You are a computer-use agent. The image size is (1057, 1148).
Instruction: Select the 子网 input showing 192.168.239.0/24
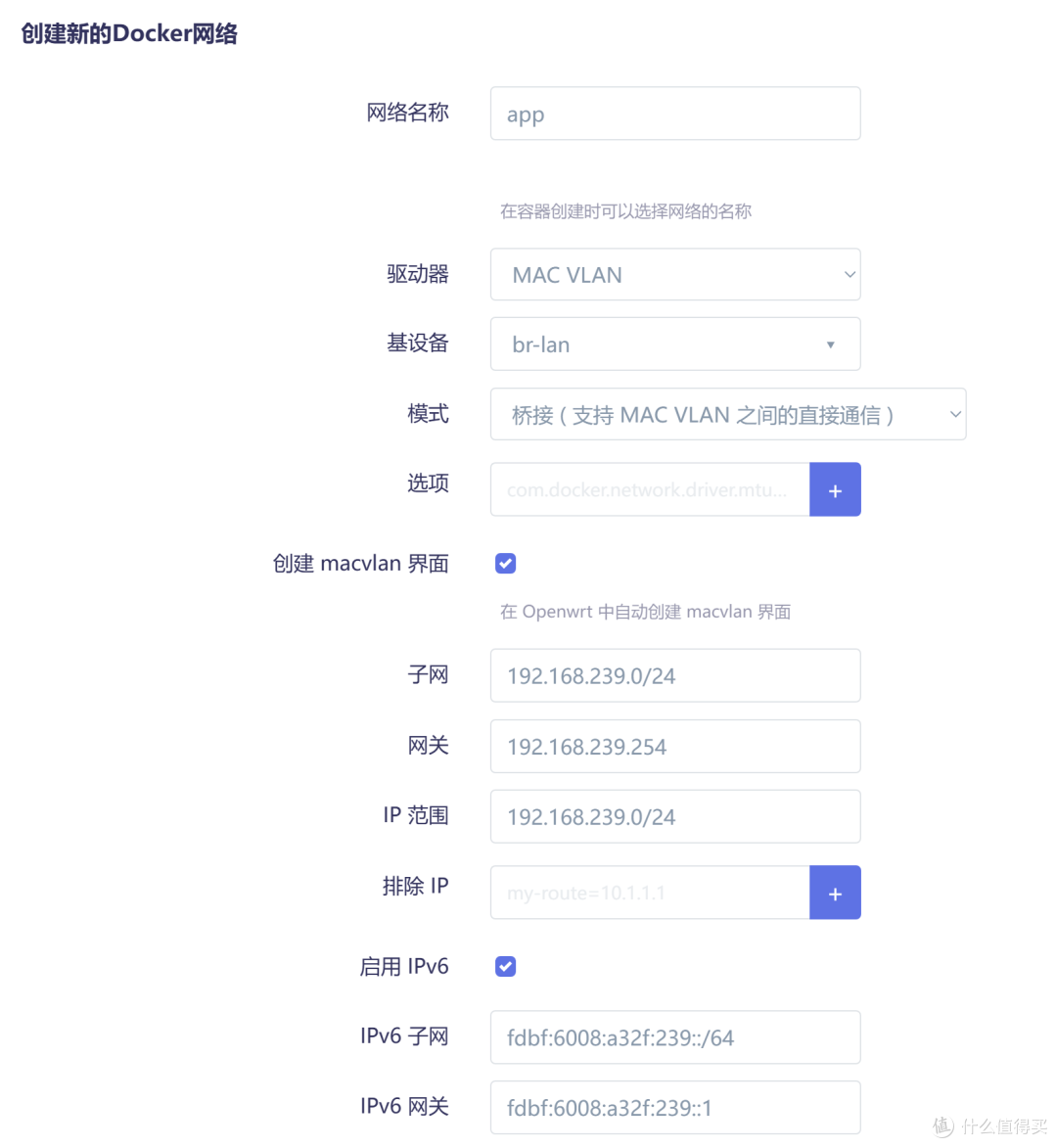point(675,675)
